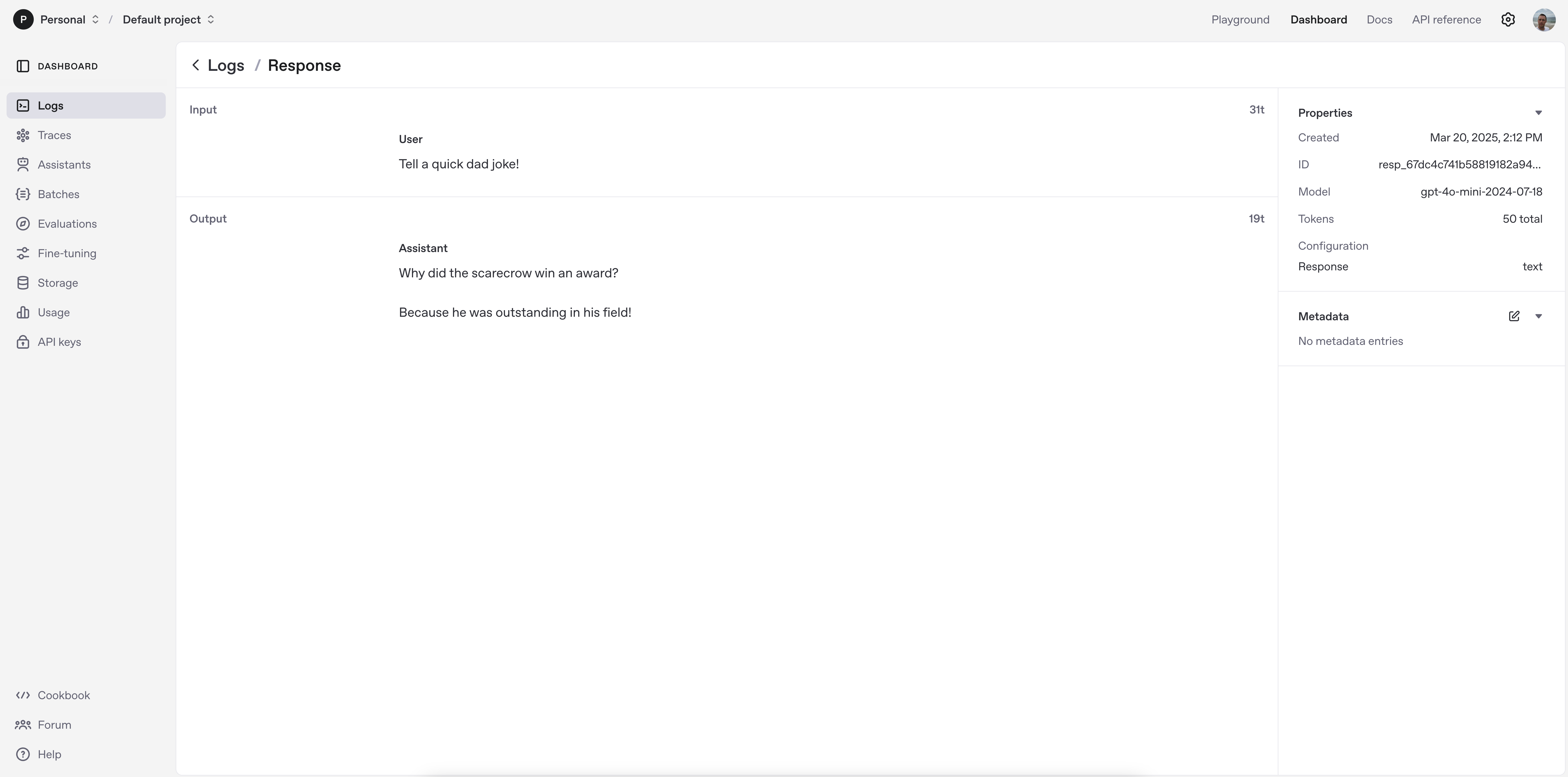Click the Personal organization P badge
Image resolution: width=1568 pixels, height=777 pixels.
click(x=23, y=19)
